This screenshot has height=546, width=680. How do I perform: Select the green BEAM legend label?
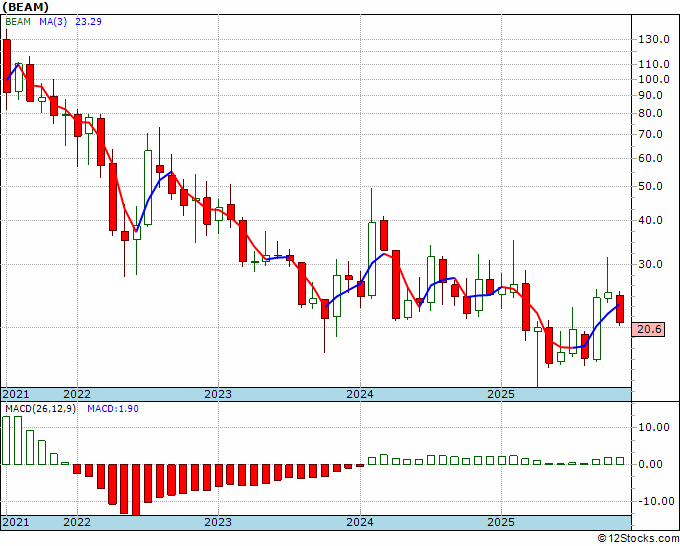click(x=18, y=22)
